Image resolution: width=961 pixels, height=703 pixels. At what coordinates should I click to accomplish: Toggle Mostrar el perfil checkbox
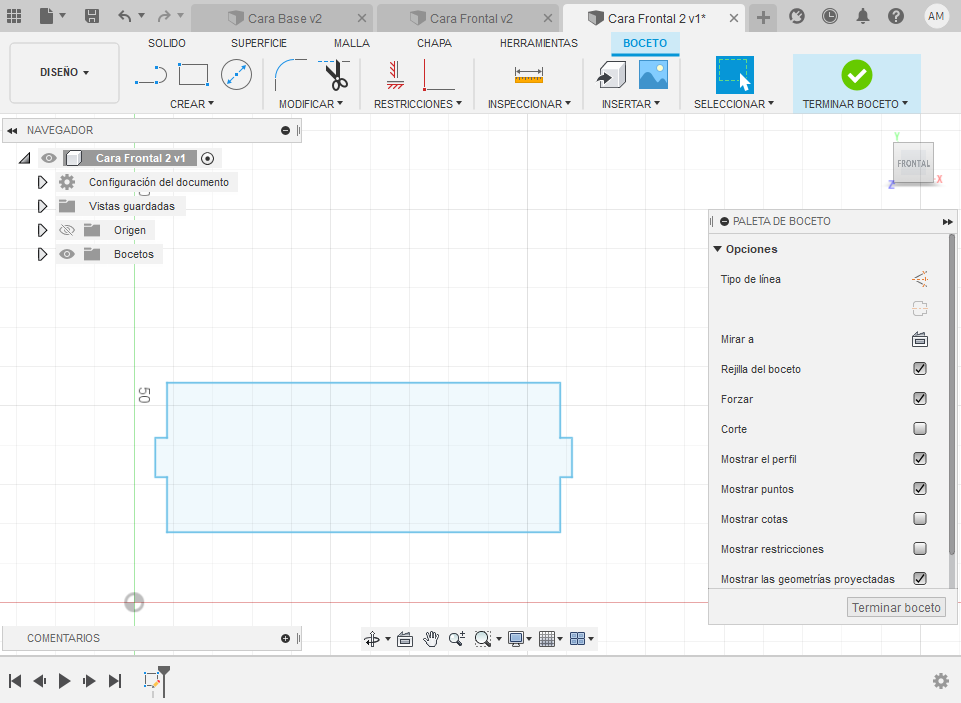point(920,458)
